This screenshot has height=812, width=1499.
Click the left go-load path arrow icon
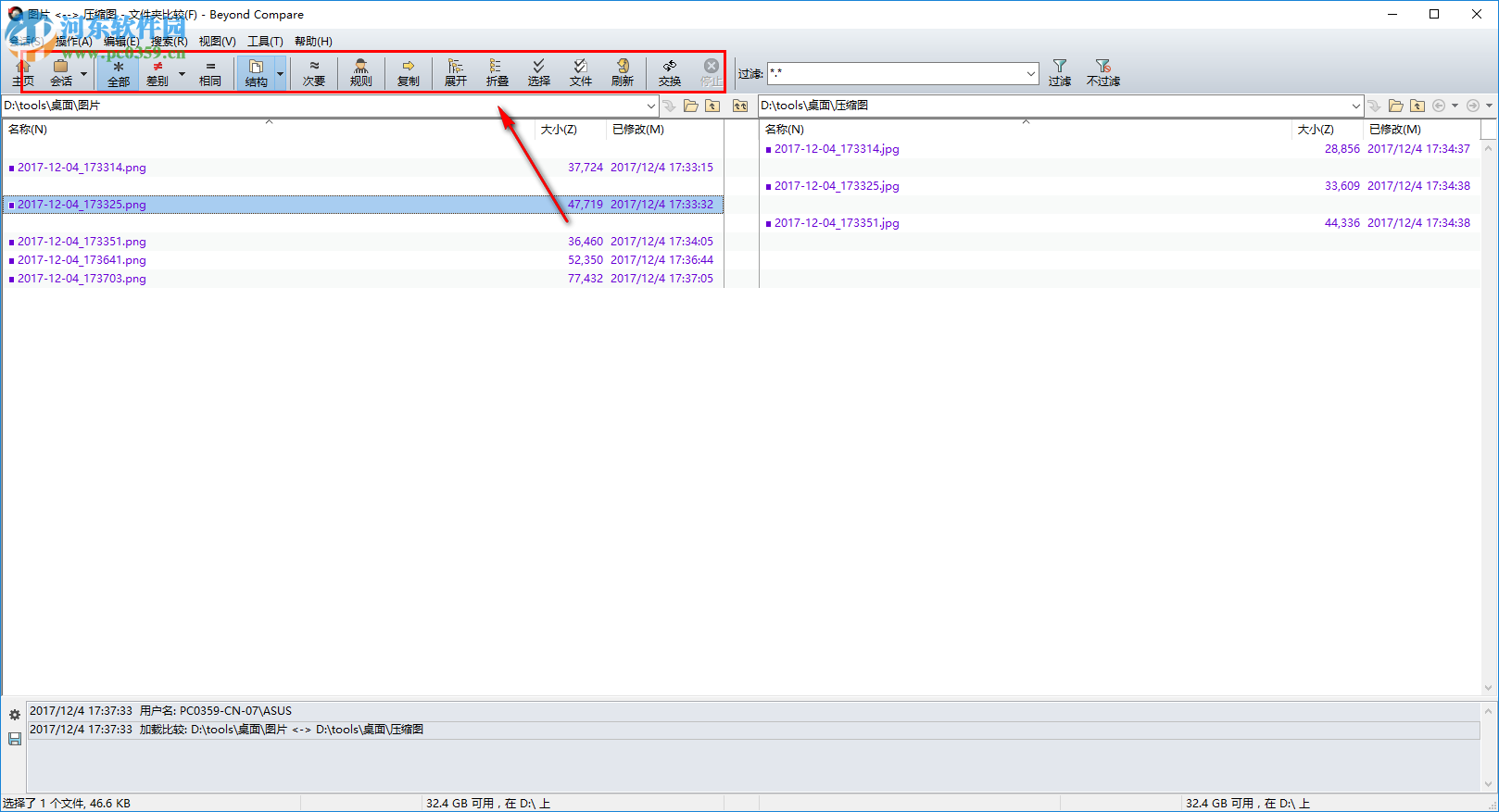670,106
